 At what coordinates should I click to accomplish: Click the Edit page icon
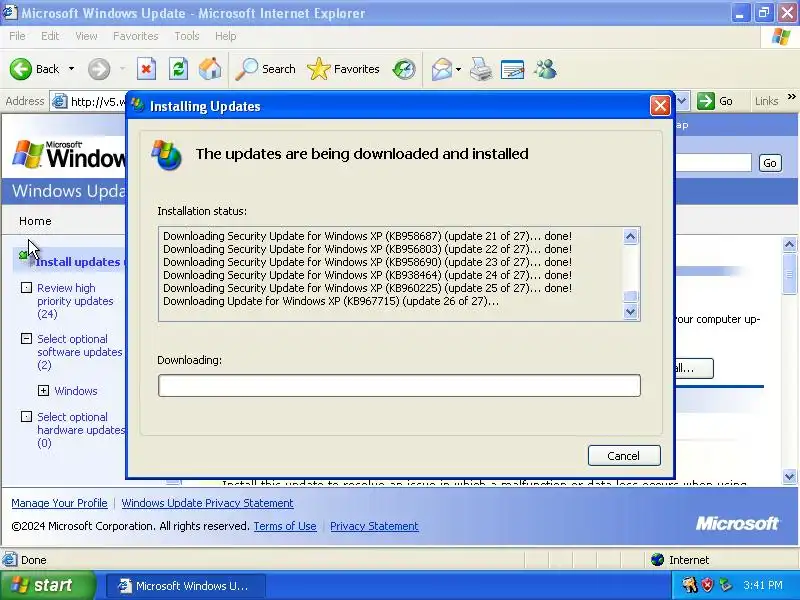pos(513,69)
